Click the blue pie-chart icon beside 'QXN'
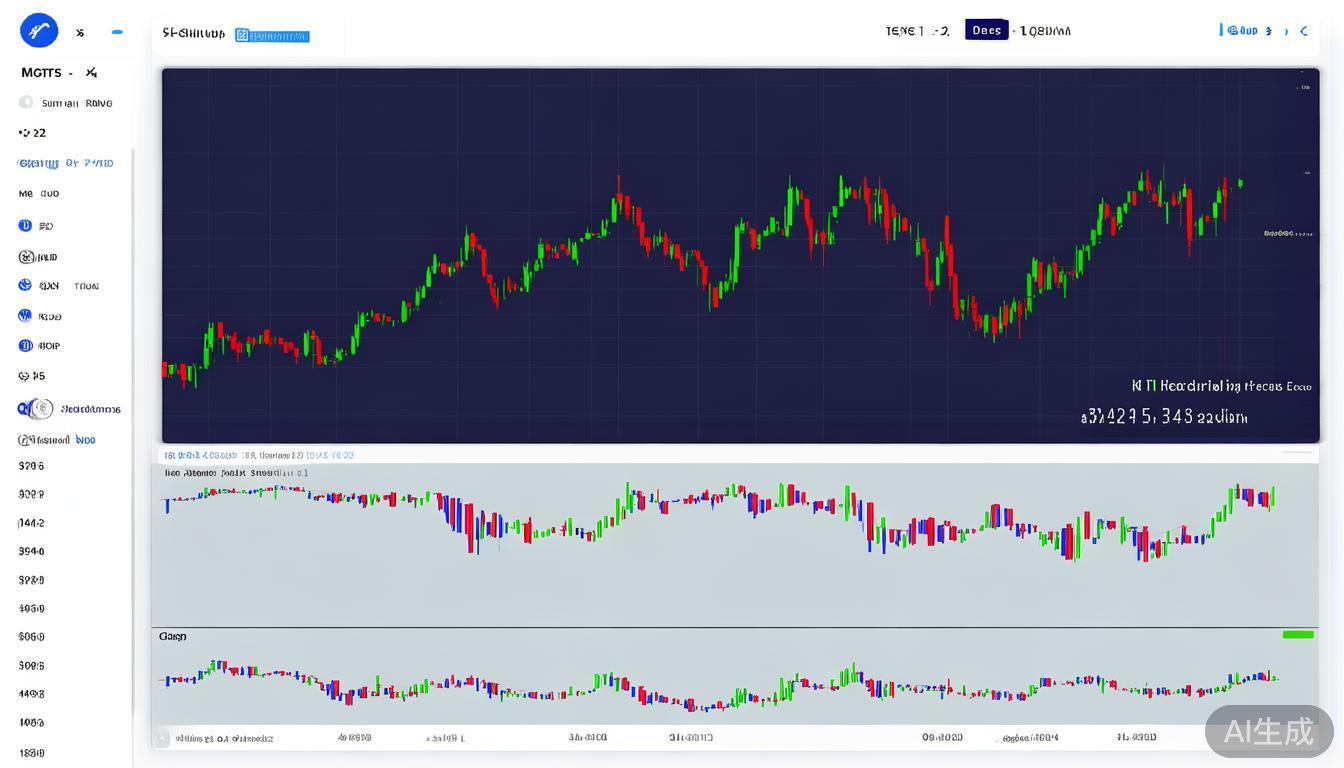 point(25,285)
